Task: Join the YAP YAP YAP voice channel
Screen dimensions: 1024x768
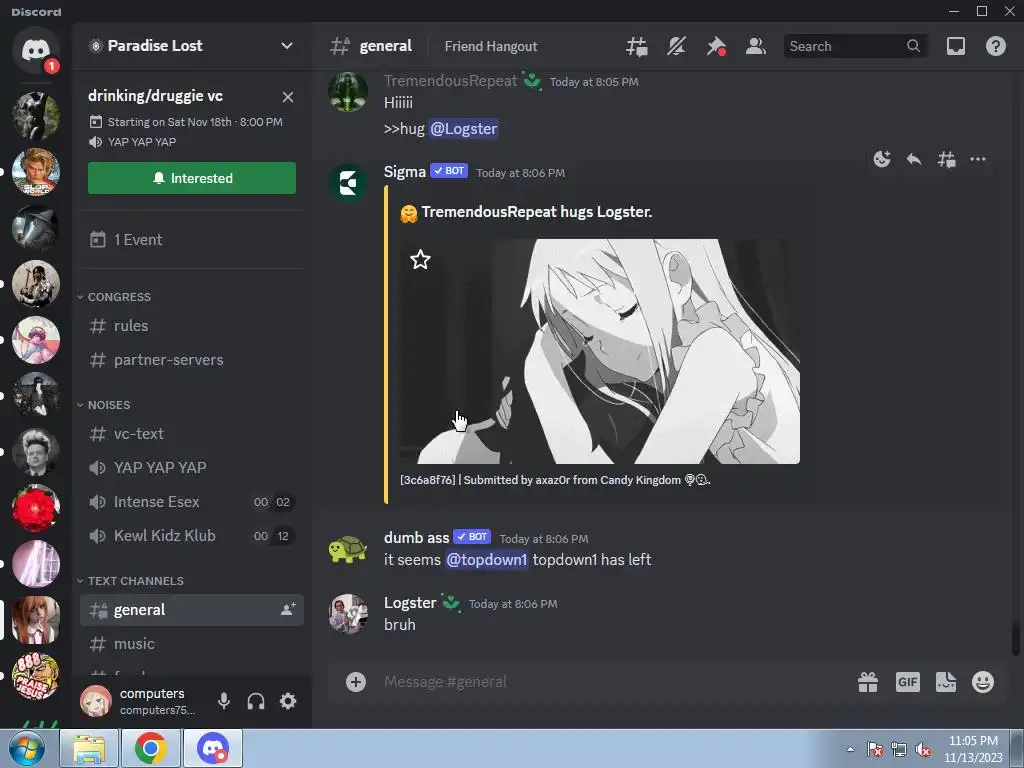Action: [x=192, y=468]
